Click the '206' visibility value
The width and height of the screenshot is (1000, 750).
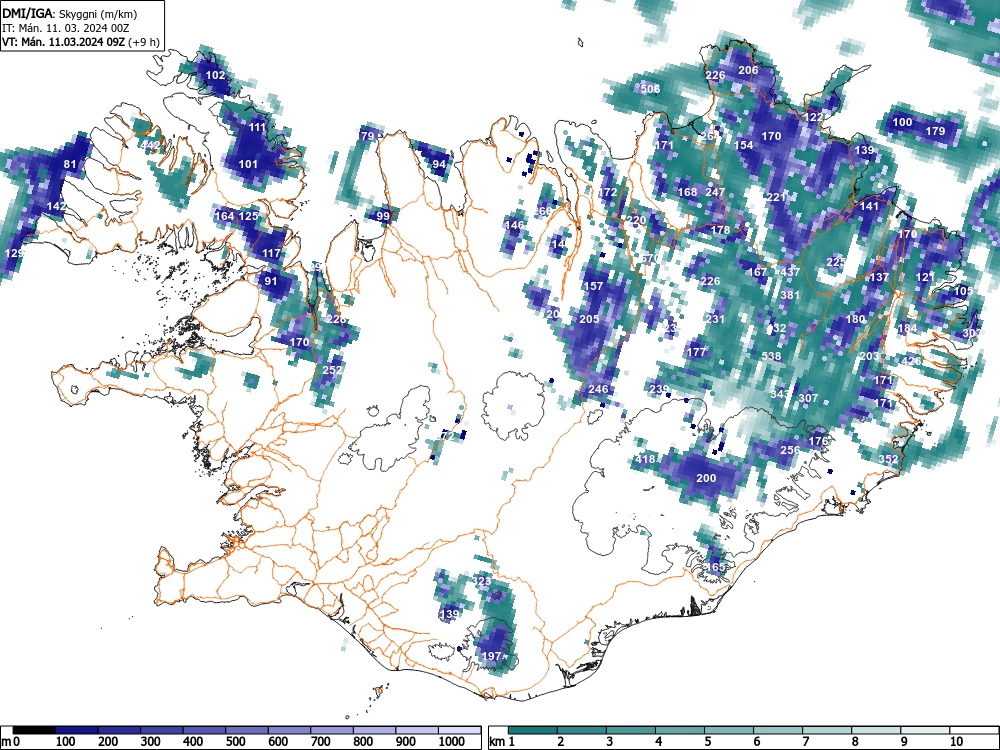click(x=748, y=70)
